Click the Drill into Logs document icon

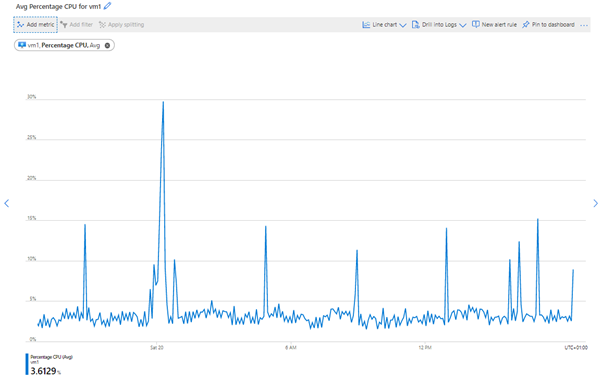point(415,25)
